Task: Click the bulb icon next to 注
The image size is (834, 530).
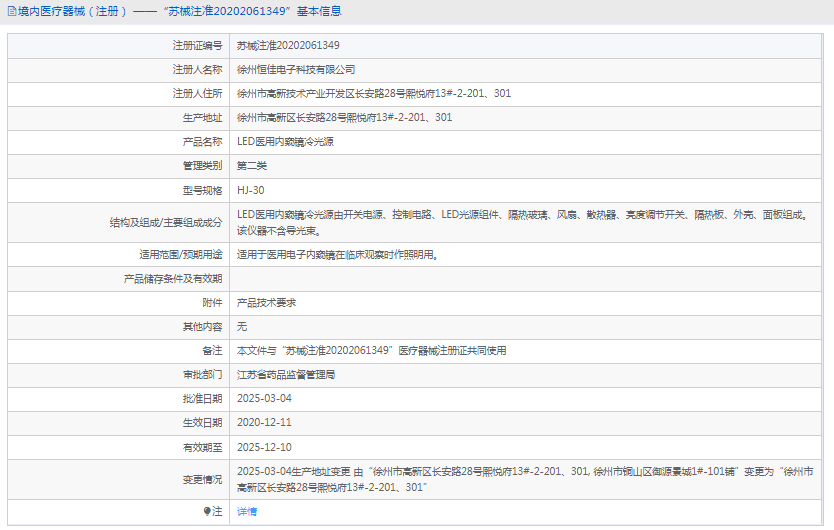Action: coord(207,511)
